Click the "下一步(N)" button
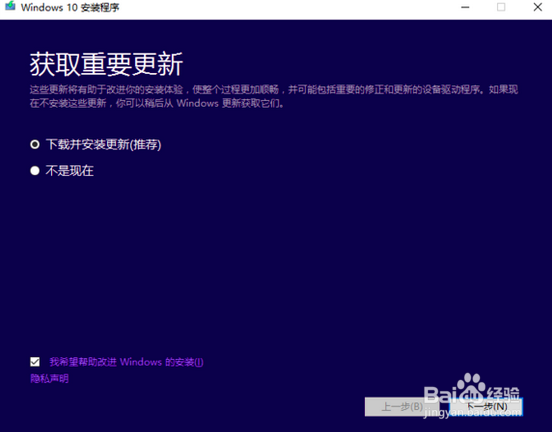This screenshot has height=432, width=552. [x=486, y=407]
